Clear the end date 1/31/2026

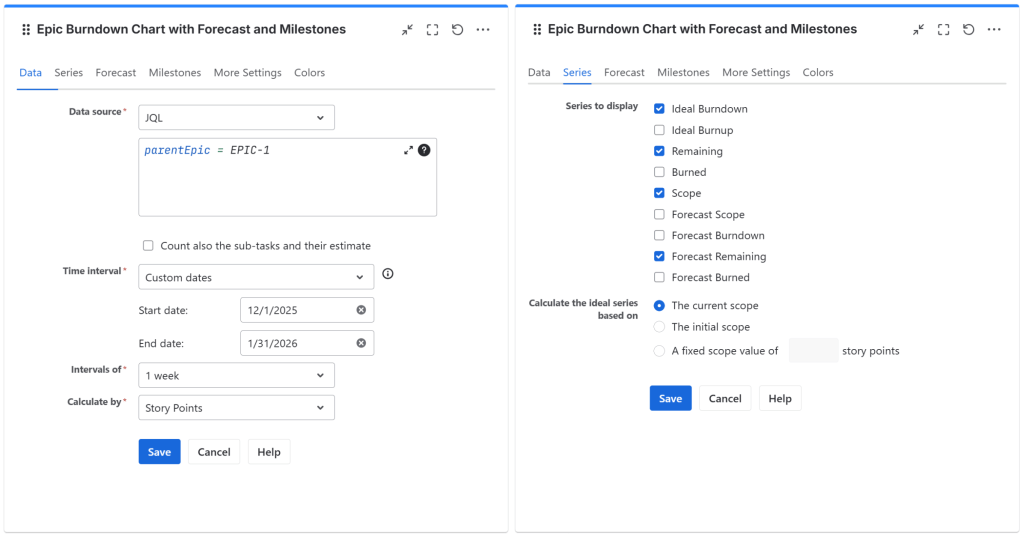(x=361, y=343)
